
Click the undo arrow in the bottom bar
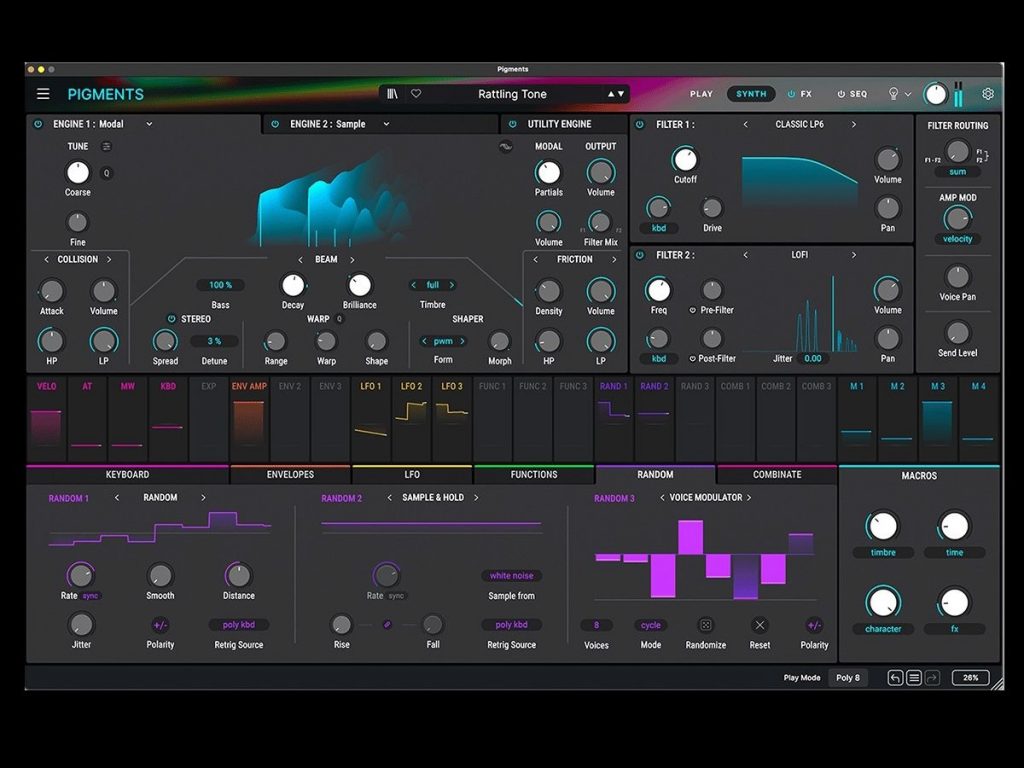pos(896,677)
